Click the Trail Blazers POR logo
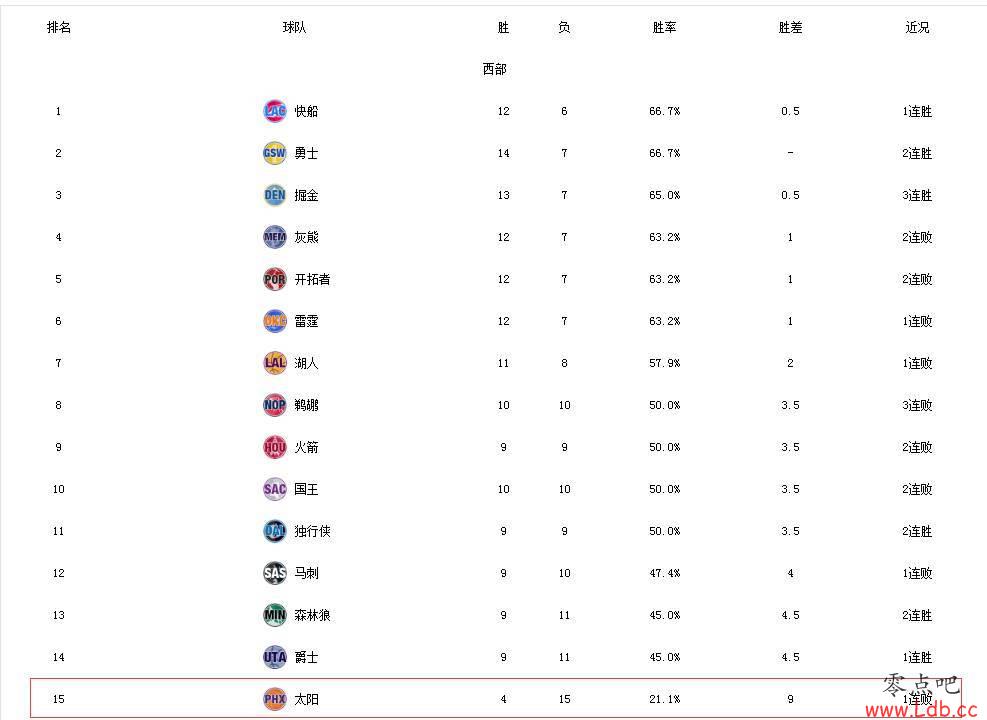This screenshot has width=987, height=720. [274, 279]
